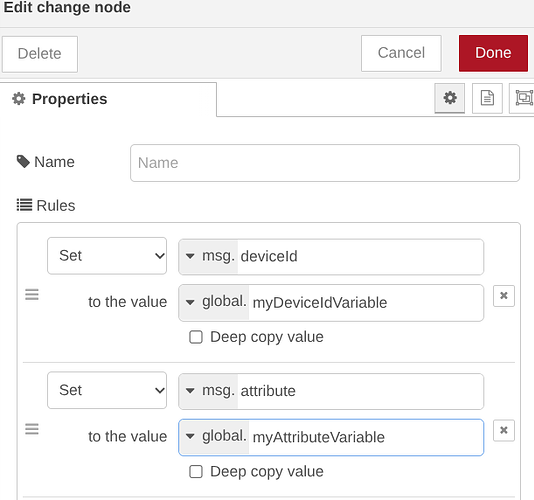This screenshot has height=500, width=534.
Task: Click the Rules list icon
Action: tap(24, 205)
